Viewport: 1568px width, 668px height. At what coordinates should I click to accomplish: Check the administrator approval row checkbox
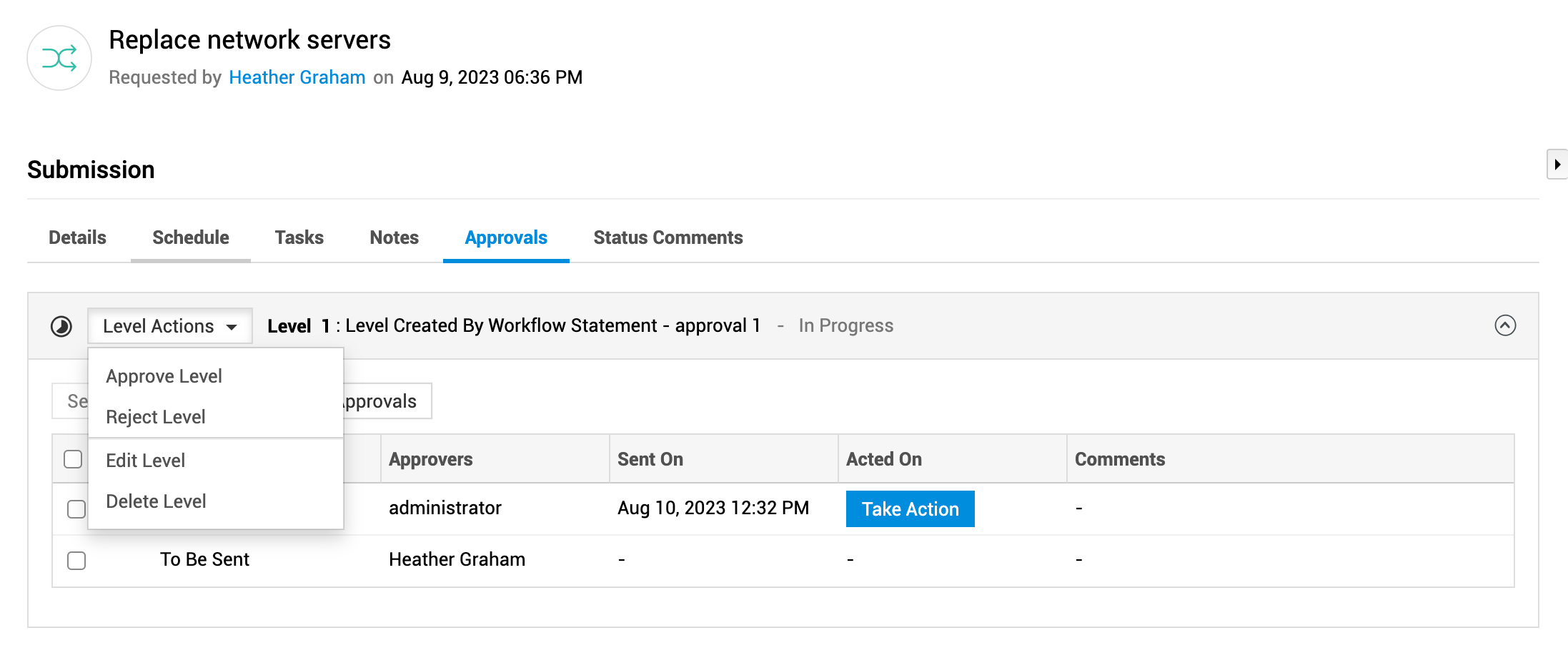click(x=76, y=509)
